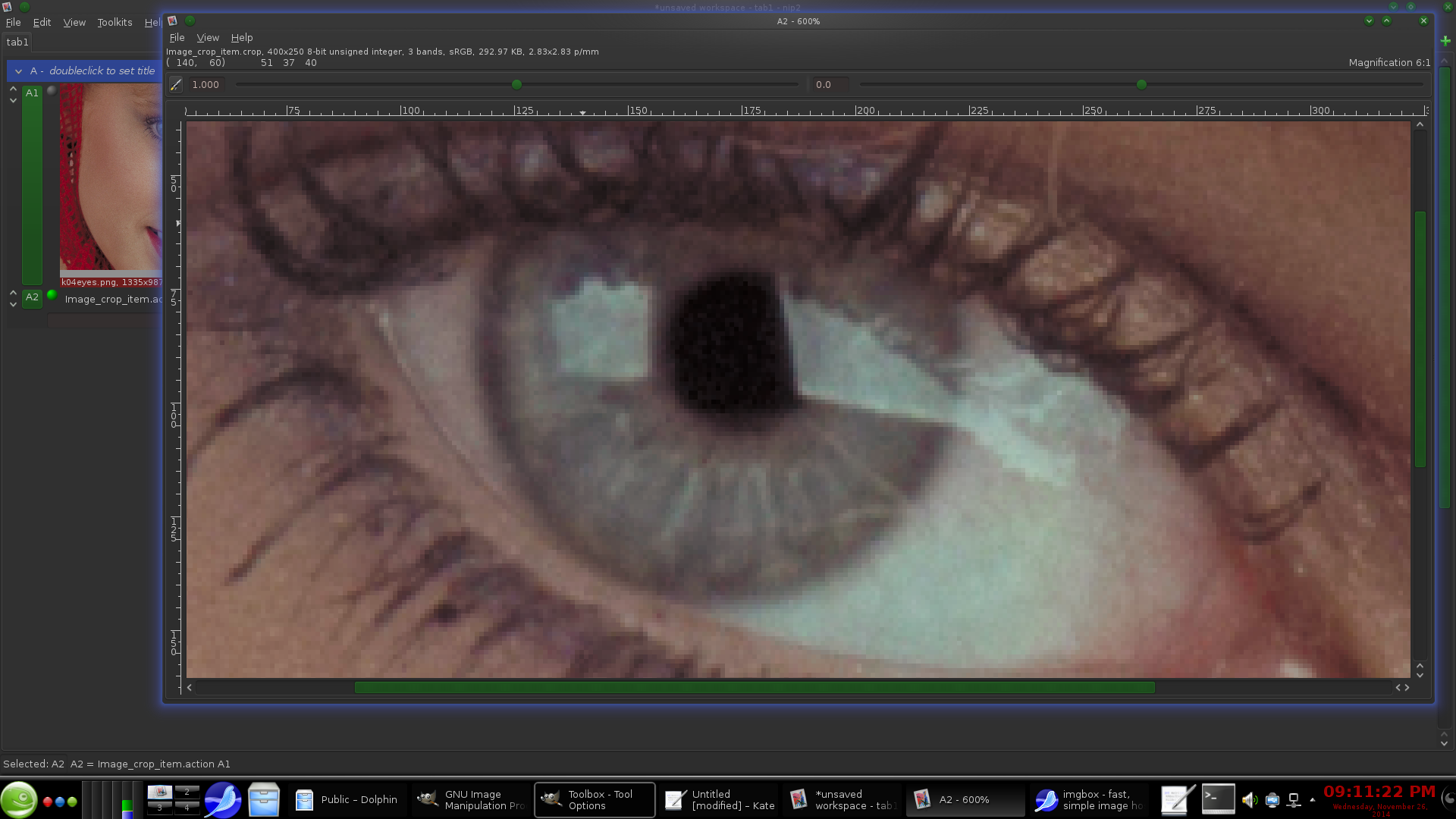Image resolution: width=1456 pixels, height=819 pixels.
Task: Switch to virtual desktop 4 in pager
Action: tap(187, 808)
